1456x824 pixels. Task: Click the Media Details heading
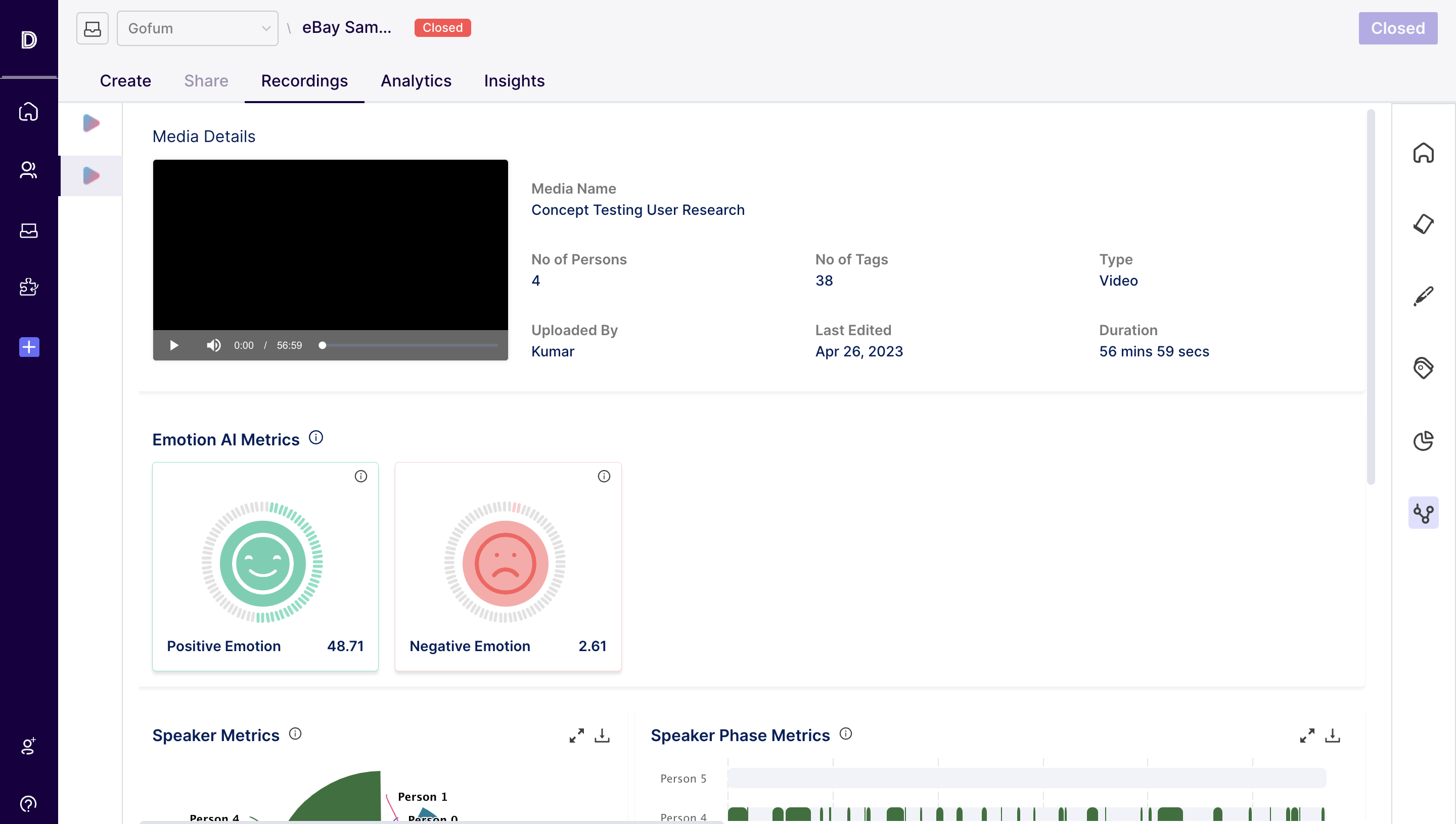click(204, 136)
